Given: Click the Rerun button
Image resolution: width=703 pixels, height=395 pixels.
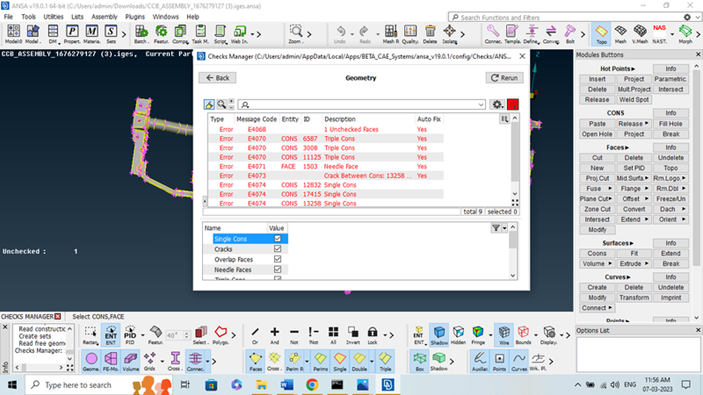Looking at the screenshot, I should coord(504,78).
